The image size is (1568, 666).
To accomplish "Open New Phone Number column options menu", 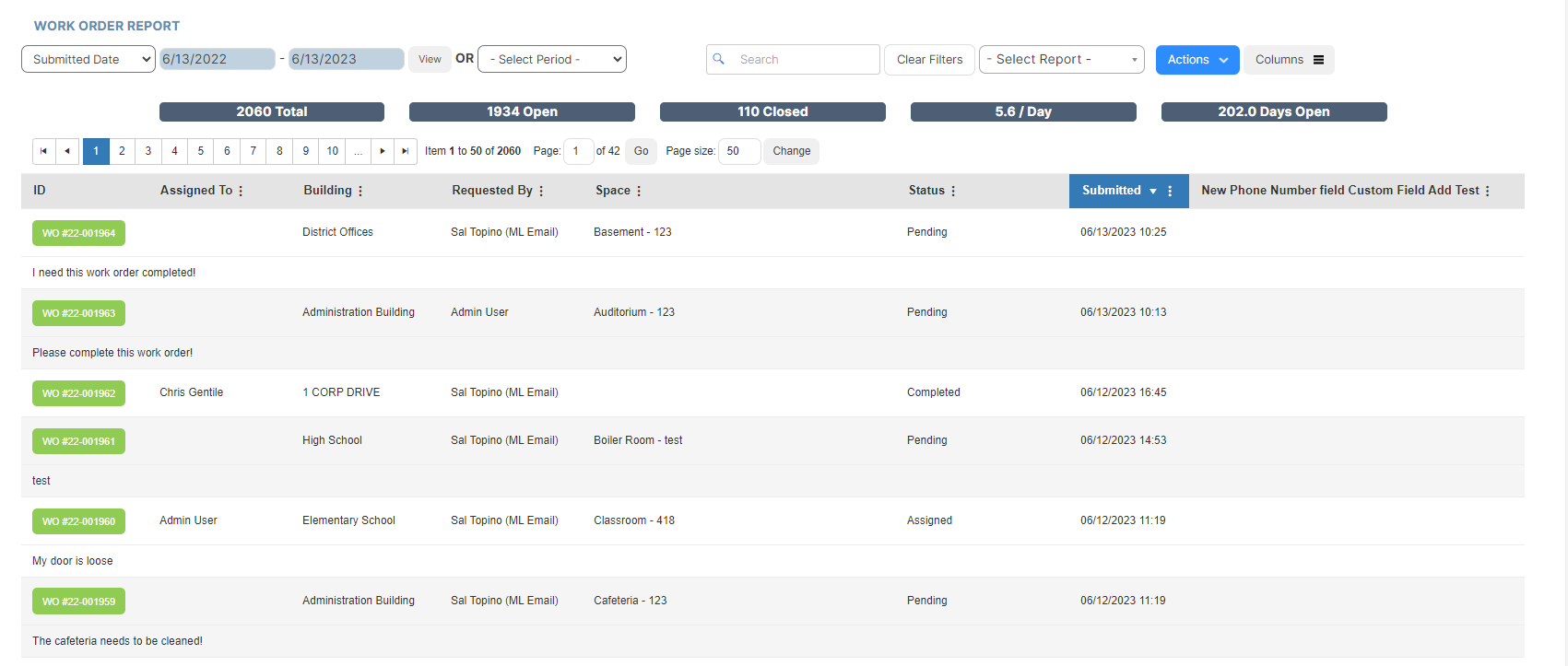I will coord(1488,191).
